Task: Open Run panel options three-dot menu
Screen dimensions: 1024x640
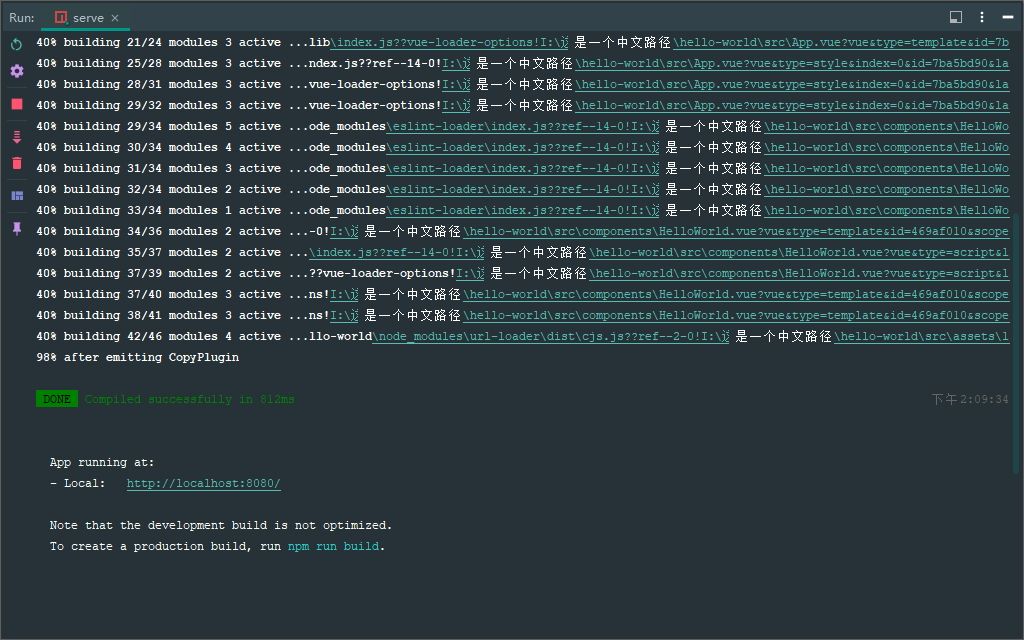Action: coord(982,18)
